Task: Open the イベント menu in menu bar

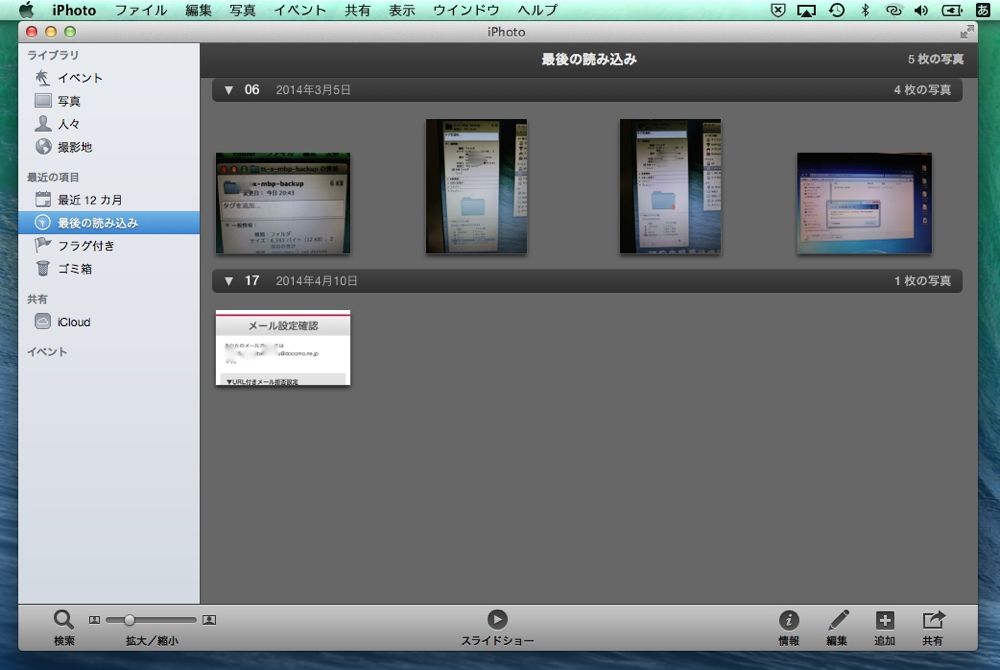Action: pos(300,10)
